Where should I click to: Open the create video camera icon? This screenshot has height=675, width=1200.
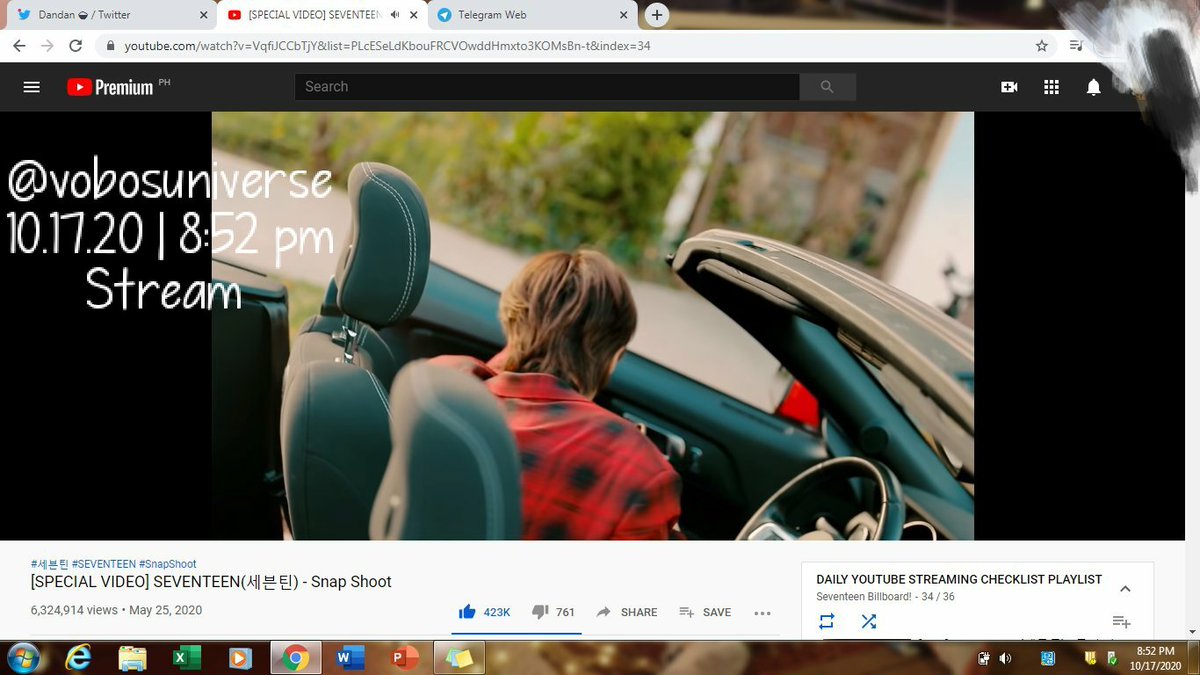pos(1009,87)
